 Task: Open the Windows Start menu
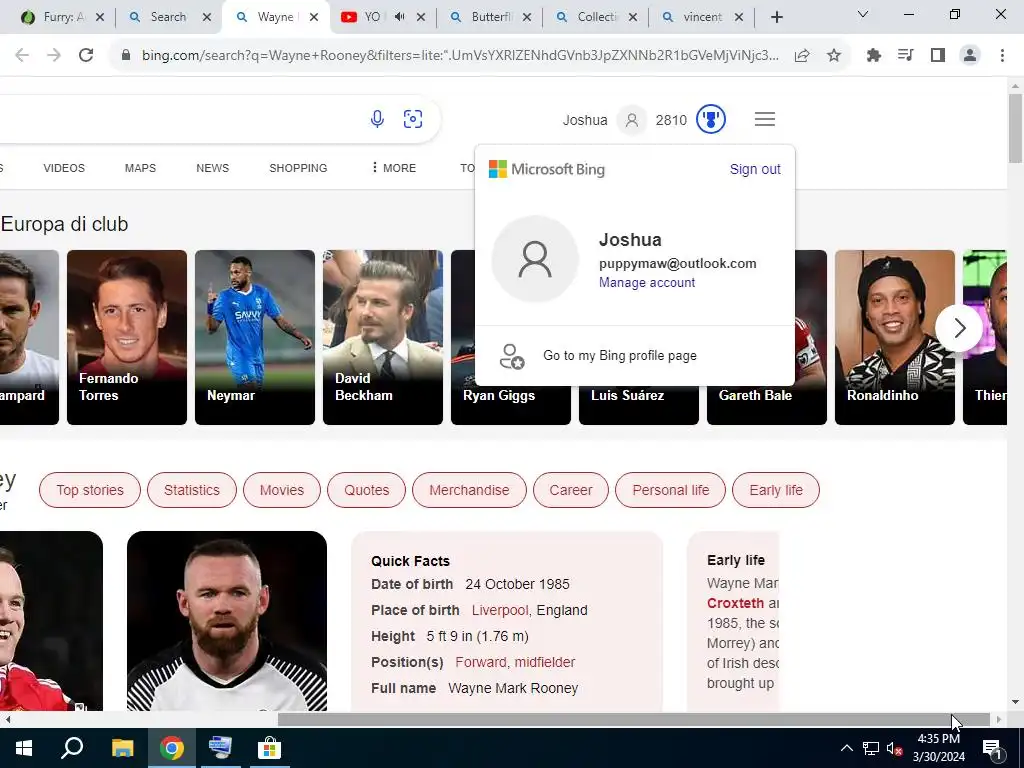(24, 748)
